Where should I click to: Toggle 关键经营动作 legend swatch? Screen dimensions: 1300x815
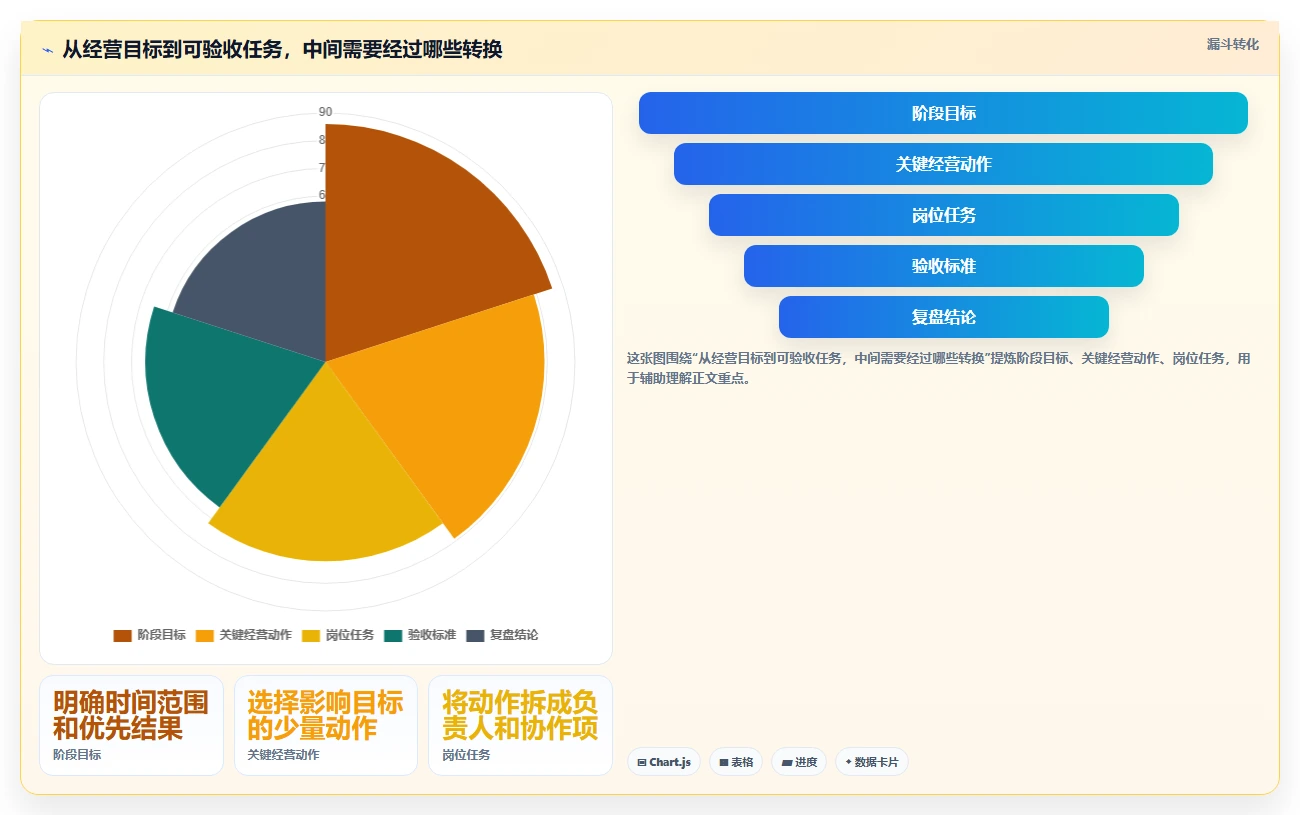click(x=204, y=635)
